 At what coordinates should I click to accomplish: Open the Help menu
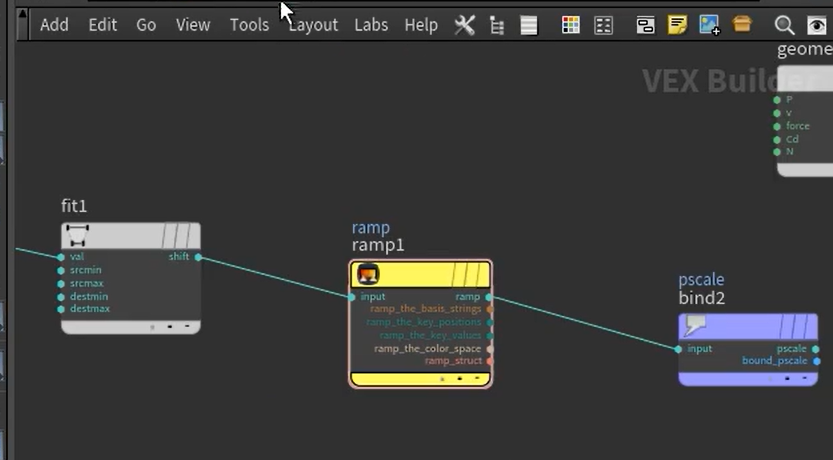tap(421, 25)
